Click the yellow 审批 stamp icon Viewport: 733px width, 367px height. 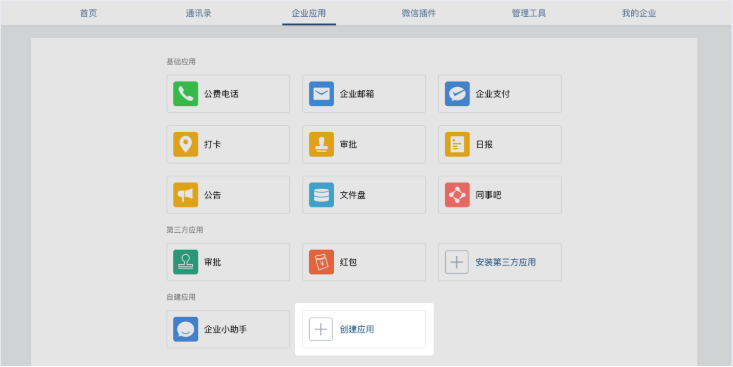(x=321, y=144)
